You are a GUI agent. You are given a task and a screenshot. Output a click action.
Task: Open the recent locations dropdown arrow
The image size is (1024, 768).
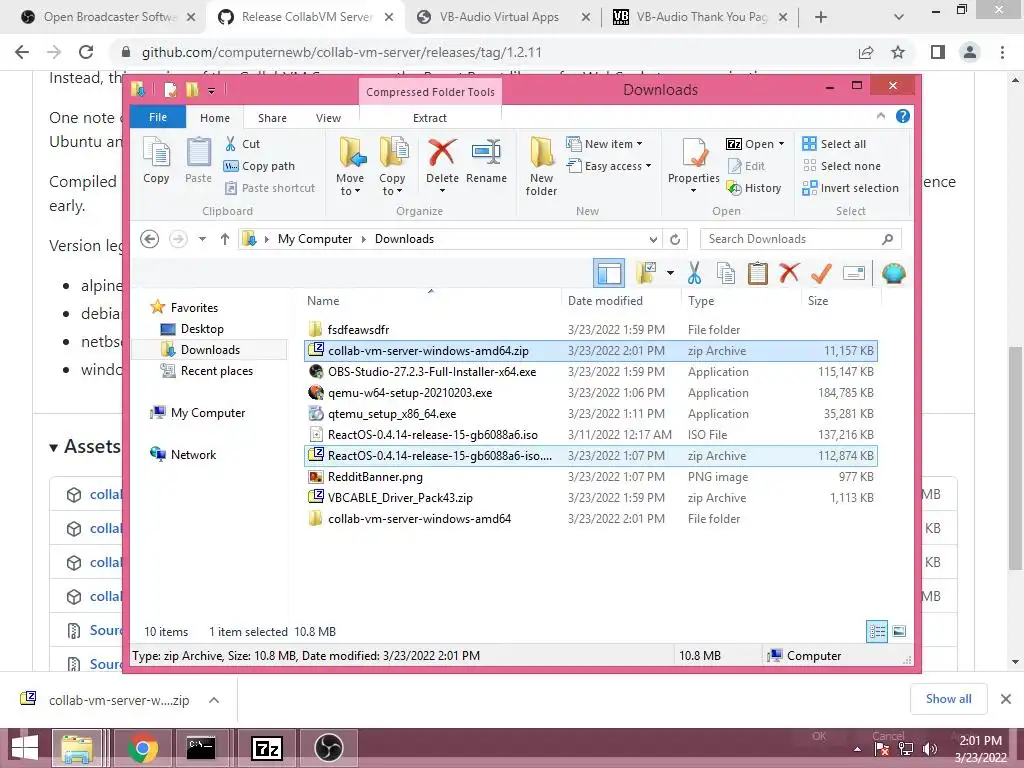tap(202, 239)
